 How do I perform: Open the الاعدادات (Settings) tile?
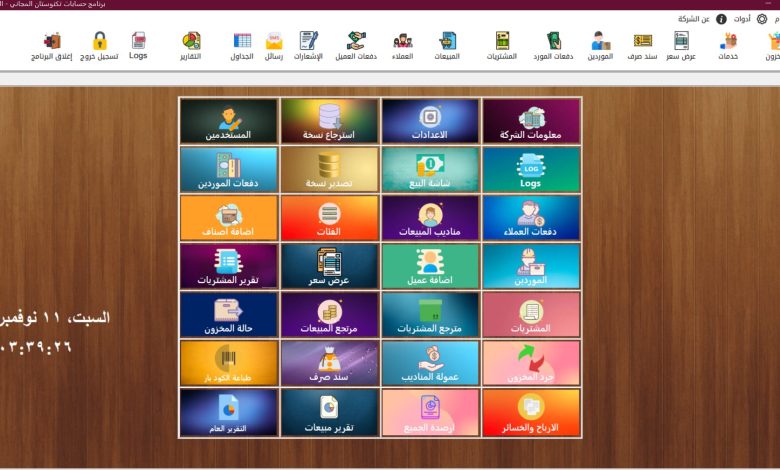[x=430, y=121]
